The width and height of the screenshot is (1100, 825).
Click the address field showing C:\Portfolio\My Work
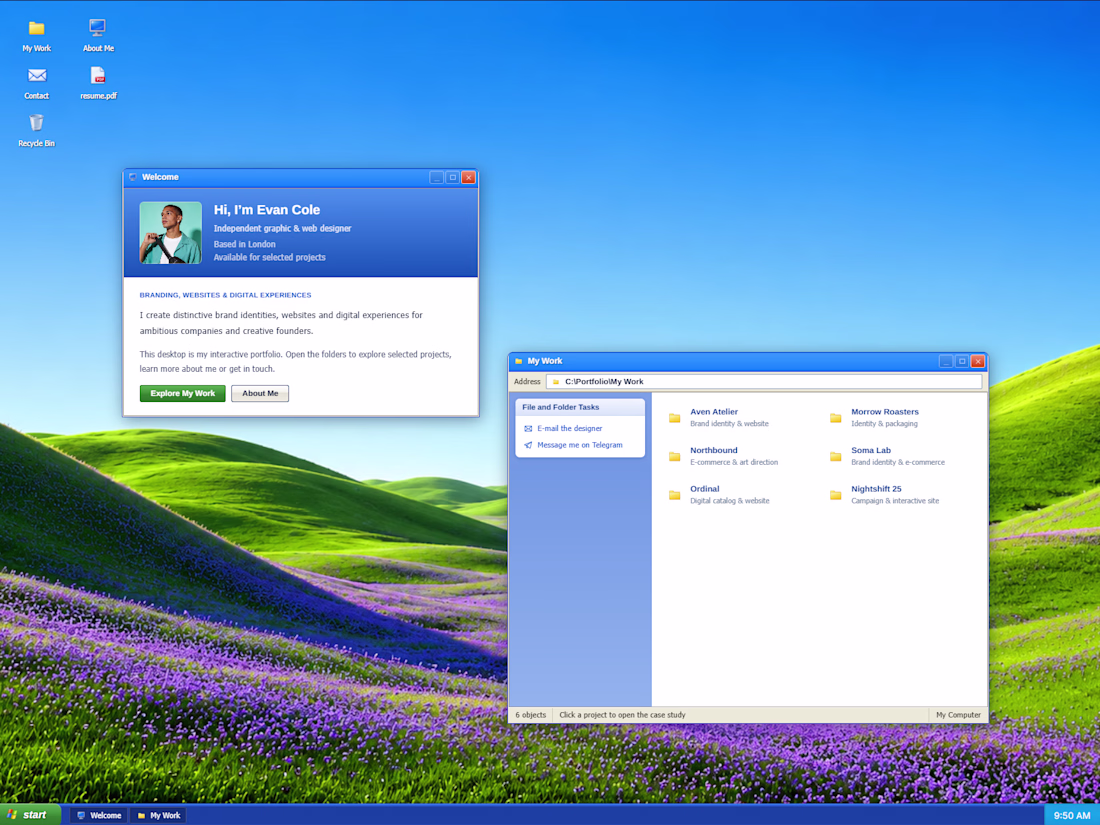click(764, 382)
